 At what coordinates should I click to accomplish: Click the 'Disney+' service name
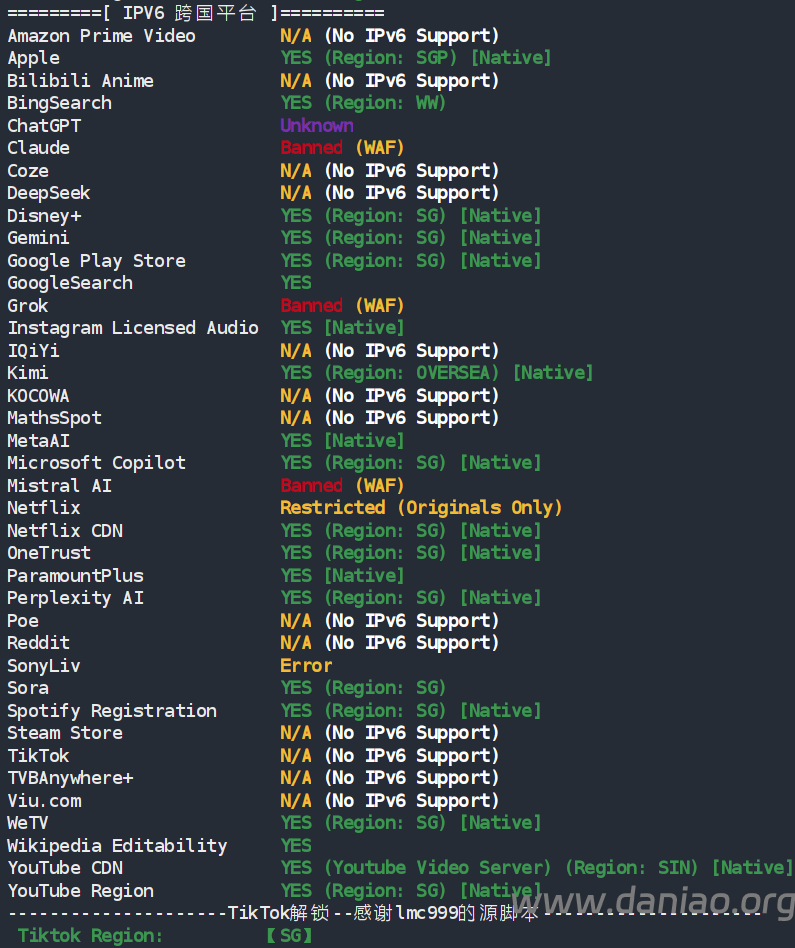point(44,216)
